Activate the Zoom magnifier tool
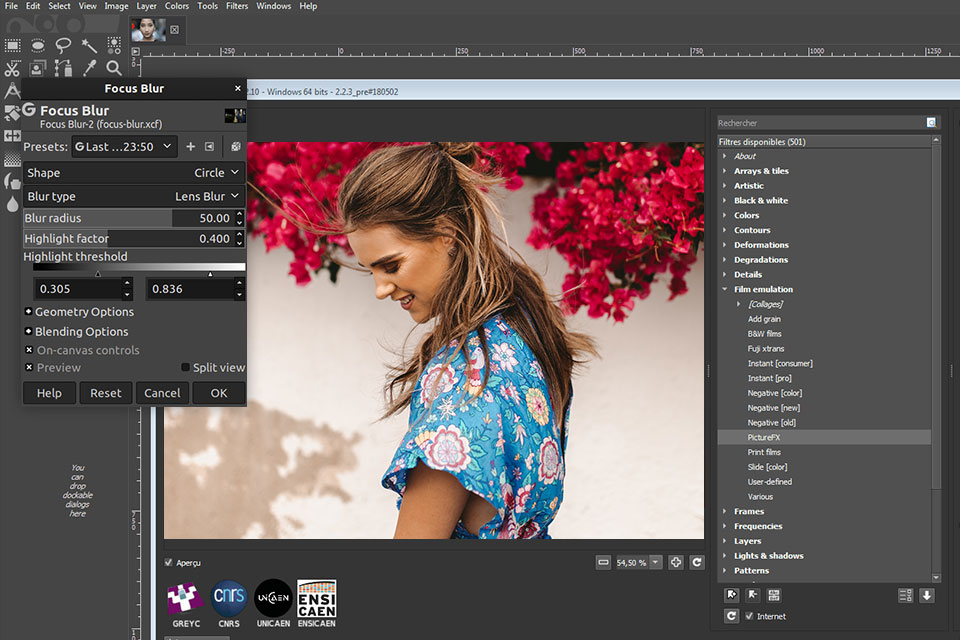This screenshot has height=640, width=960. 114,68
